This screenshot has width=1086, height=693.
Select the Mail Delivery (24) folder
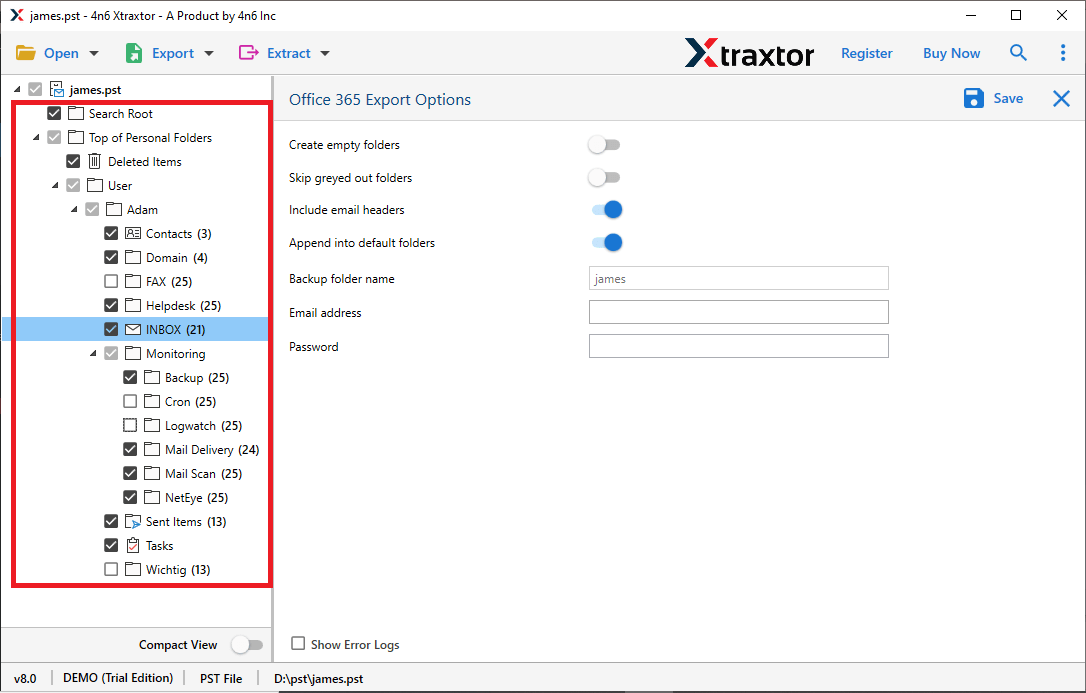[x=212, y=449]
